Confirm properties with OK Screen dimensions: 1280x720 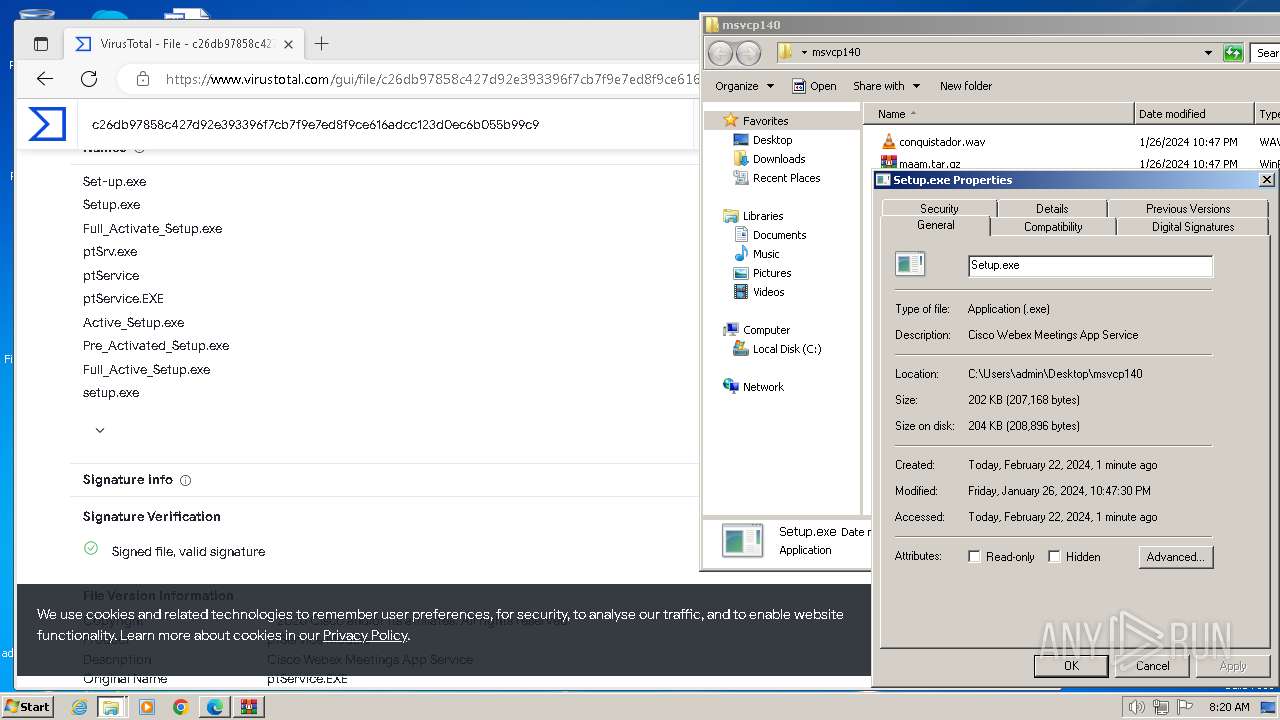(x=1071, y=666)
